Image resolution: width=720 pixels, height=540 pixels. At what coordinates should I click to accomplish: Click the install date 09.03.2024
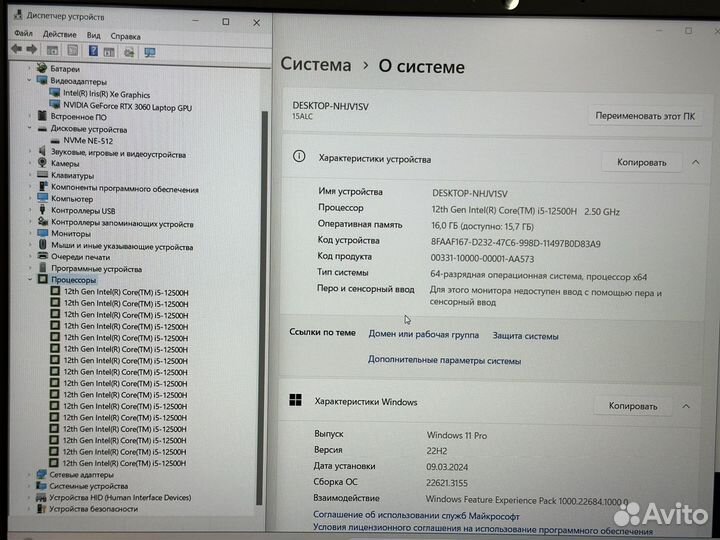[x=447, y=467]
